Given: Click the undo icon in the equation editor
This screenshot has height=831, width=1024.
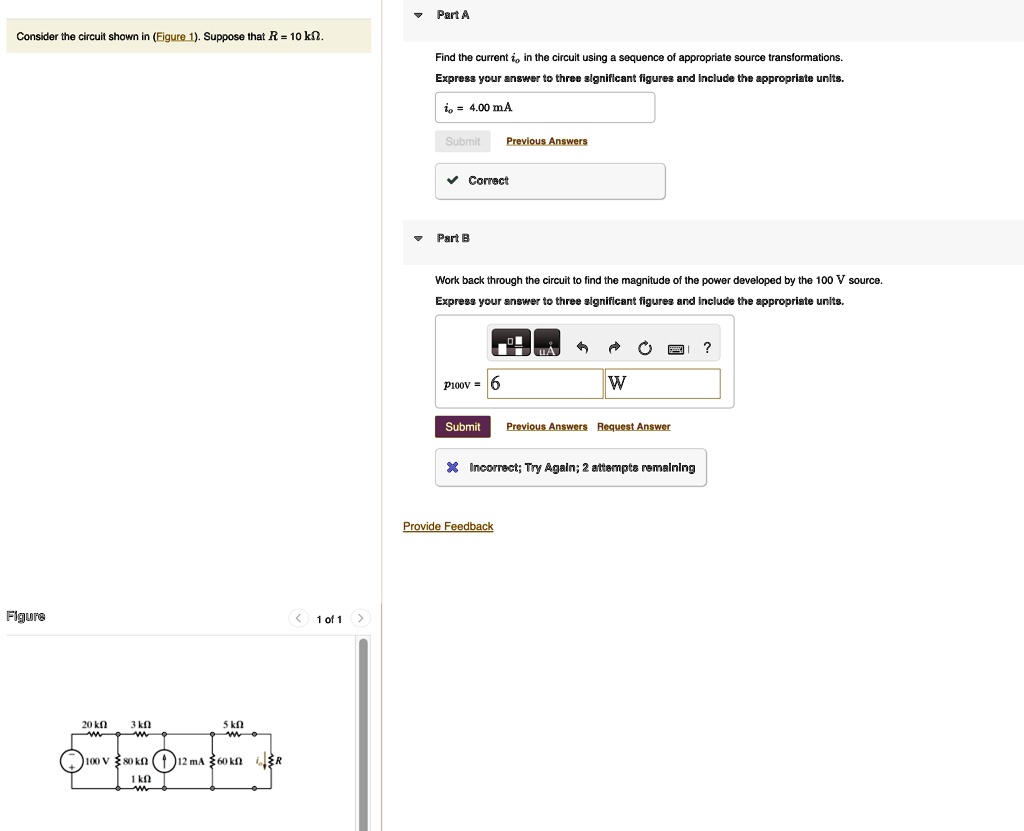Looking at the screenshot, I should [582, 347].
